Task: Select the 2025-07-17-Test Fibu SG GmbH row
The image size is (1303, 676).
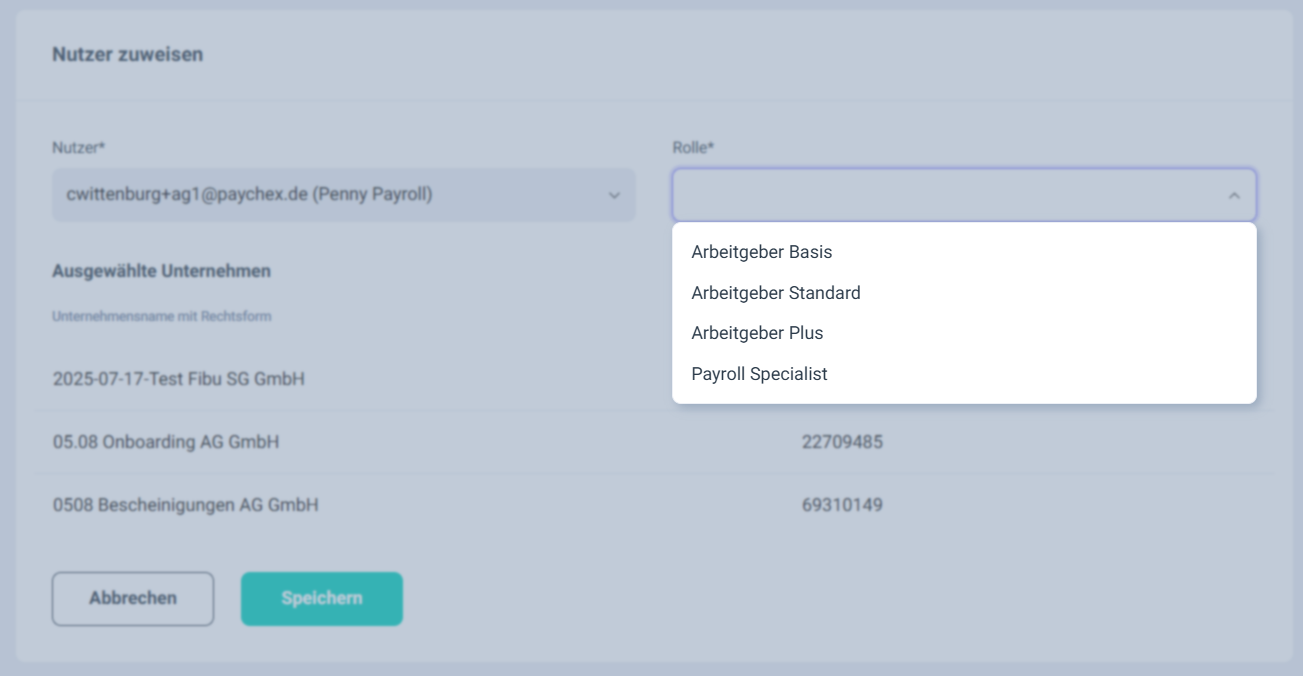Action: [x=179, y=379]
